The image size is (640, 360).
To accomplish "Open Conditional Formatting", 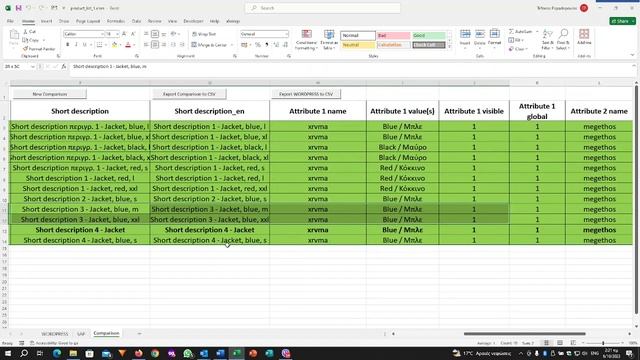I will 306,40.
